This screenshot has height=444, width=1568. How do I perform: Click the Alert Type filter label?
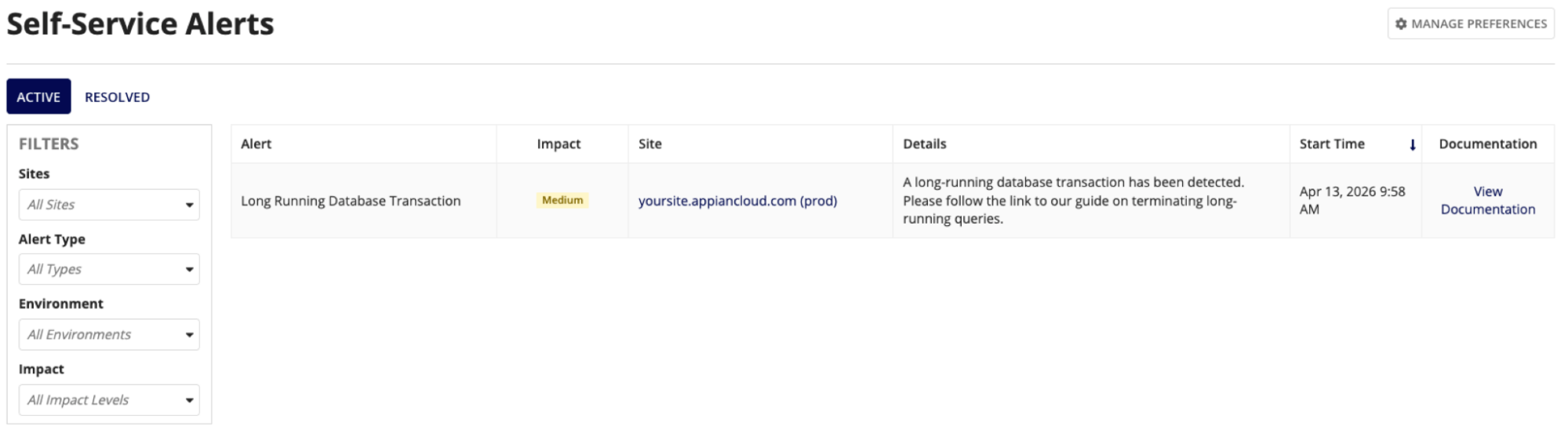point(52,239)
